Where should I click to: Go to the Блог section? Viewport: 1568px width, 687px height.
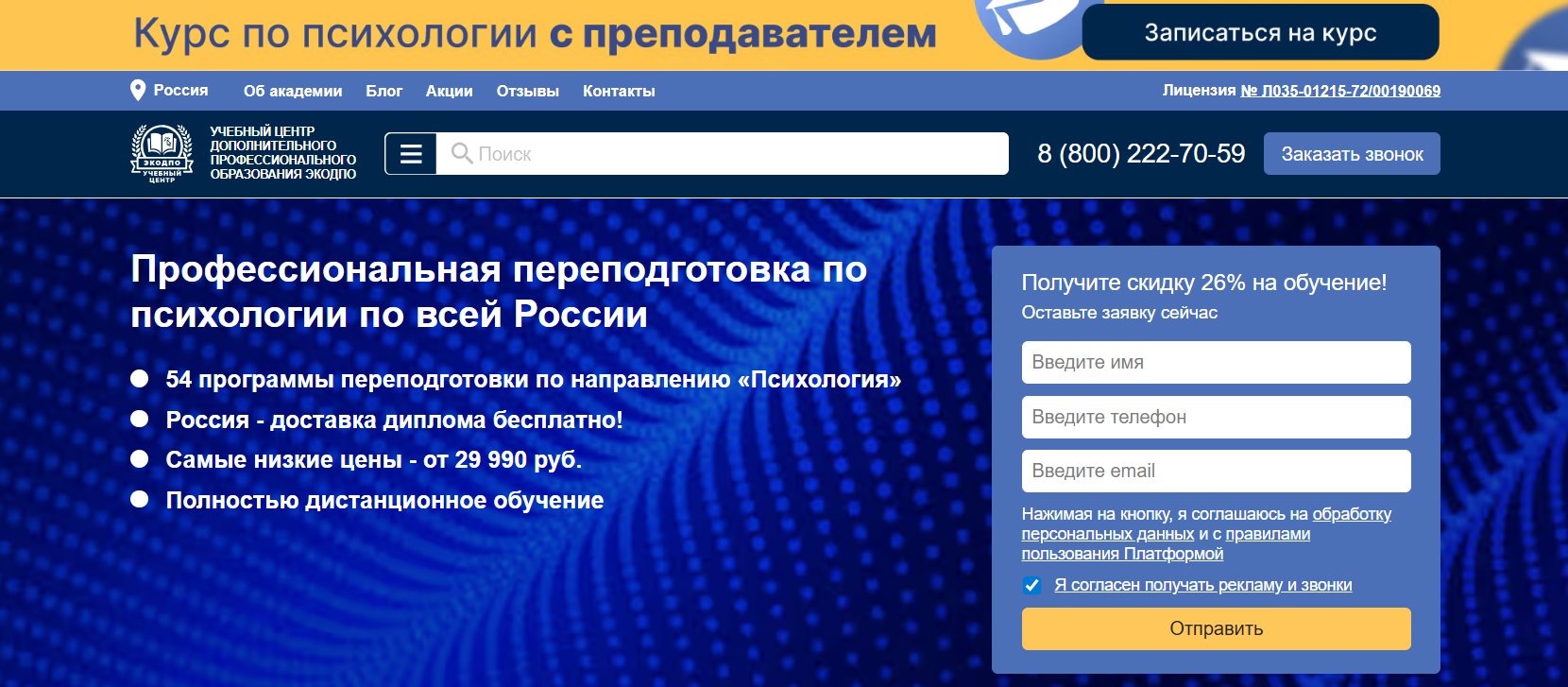tap(383, 92)
